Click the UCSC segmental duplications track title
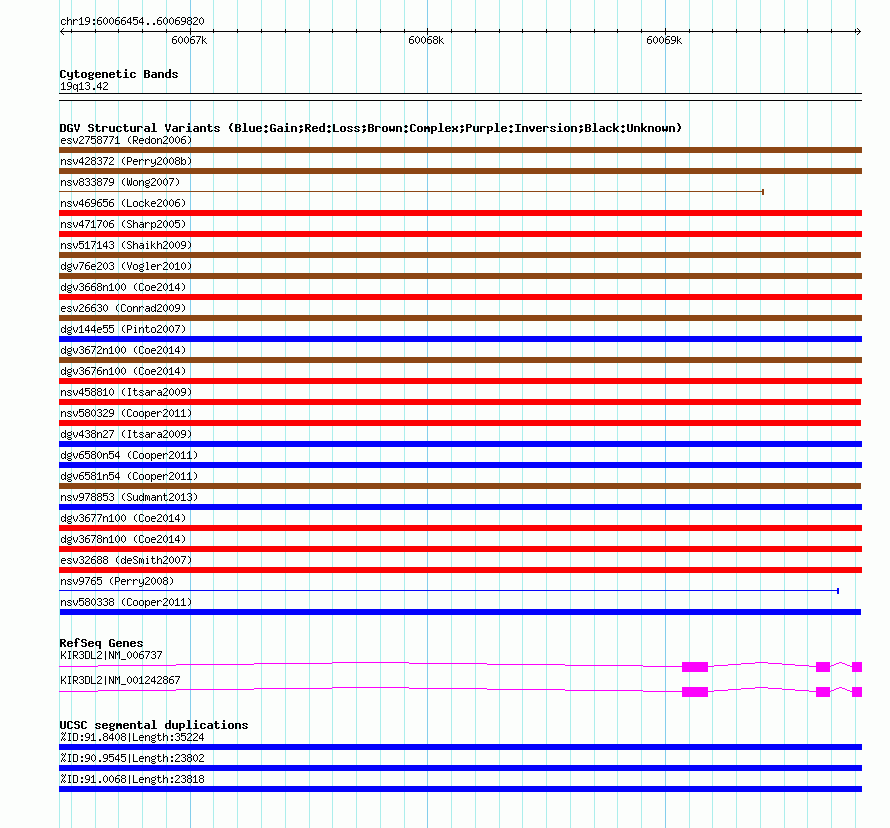Image resolution: width=890 pixels, height=828 pixels. [x=154, y=725]
